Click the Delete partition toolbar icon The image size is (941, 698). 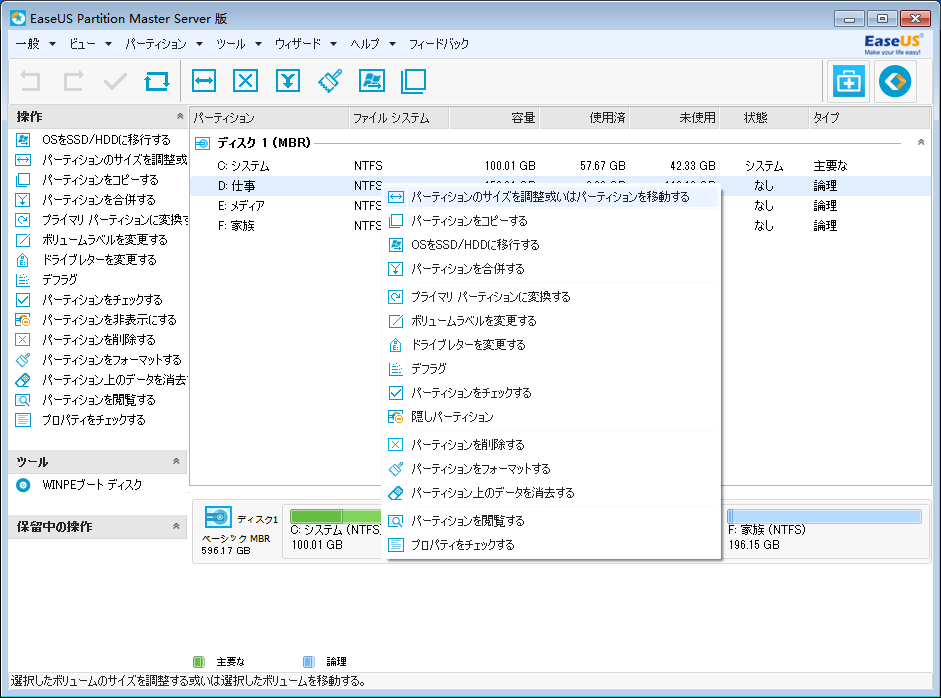click(x=245, y=81)
